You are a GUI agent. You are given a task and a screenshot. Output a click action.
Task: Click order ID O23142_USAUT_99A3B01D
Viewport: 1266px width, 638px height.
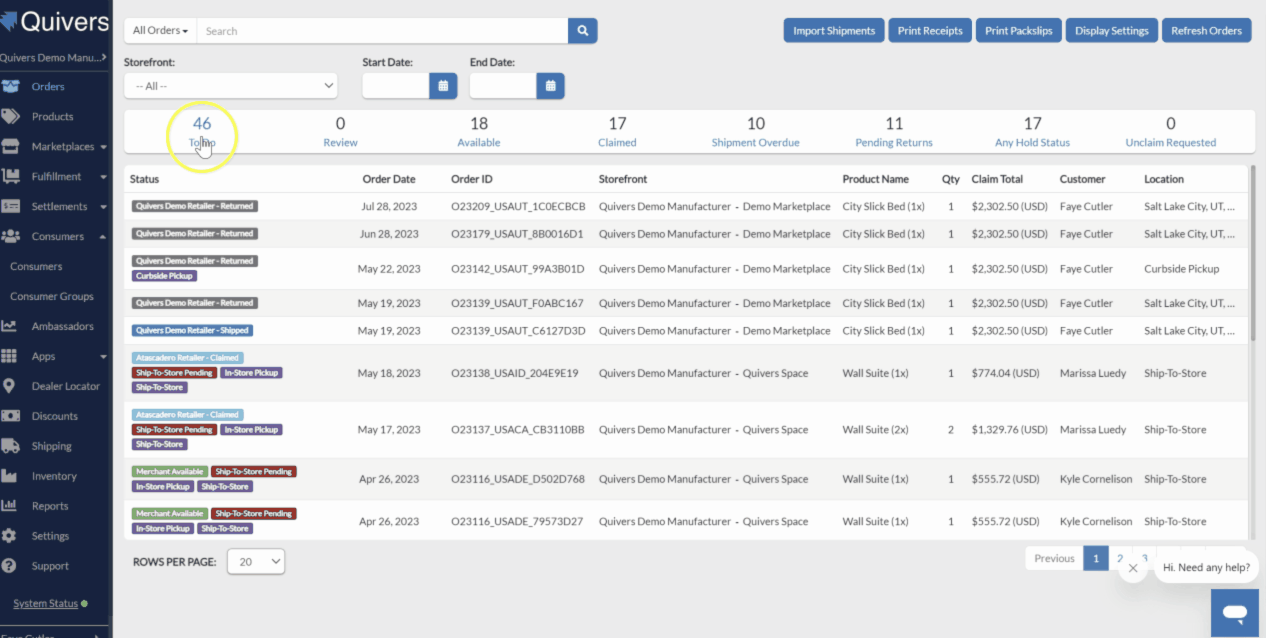click(x=518, y=269)
